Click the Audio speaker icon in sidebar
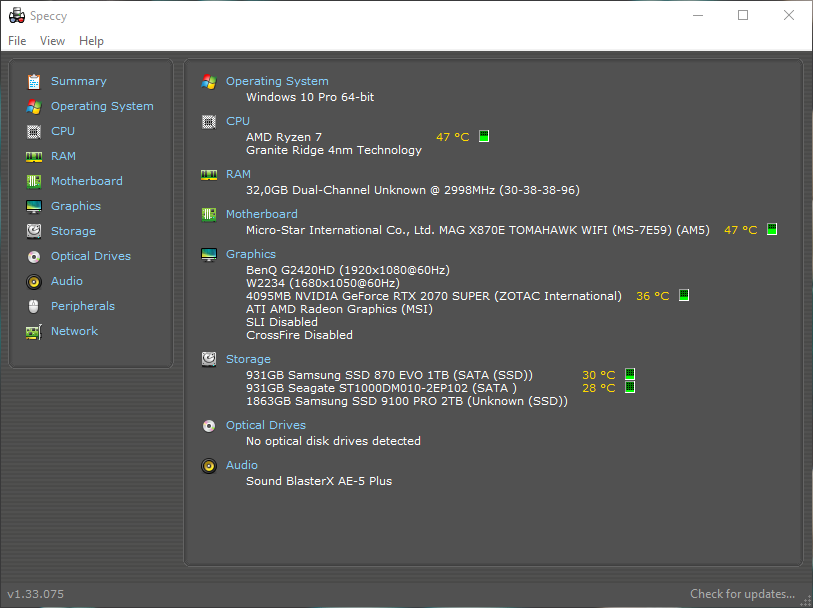Viewport: 813px width, 608px height. [34, 281]
